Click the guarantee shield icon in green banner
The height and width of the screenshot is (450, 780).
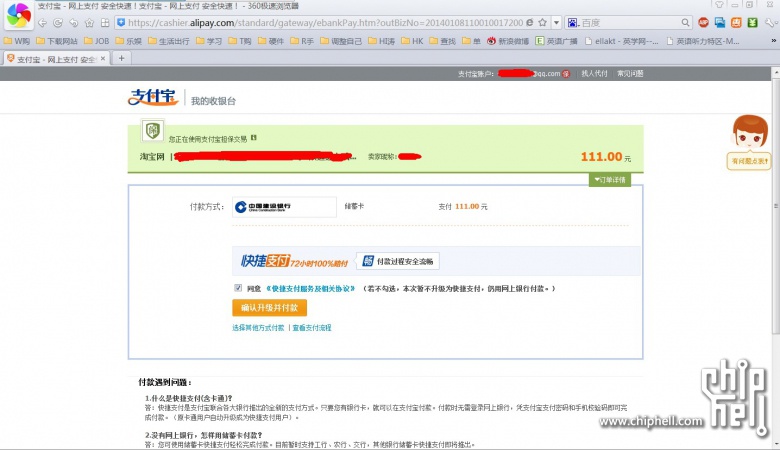153,131
